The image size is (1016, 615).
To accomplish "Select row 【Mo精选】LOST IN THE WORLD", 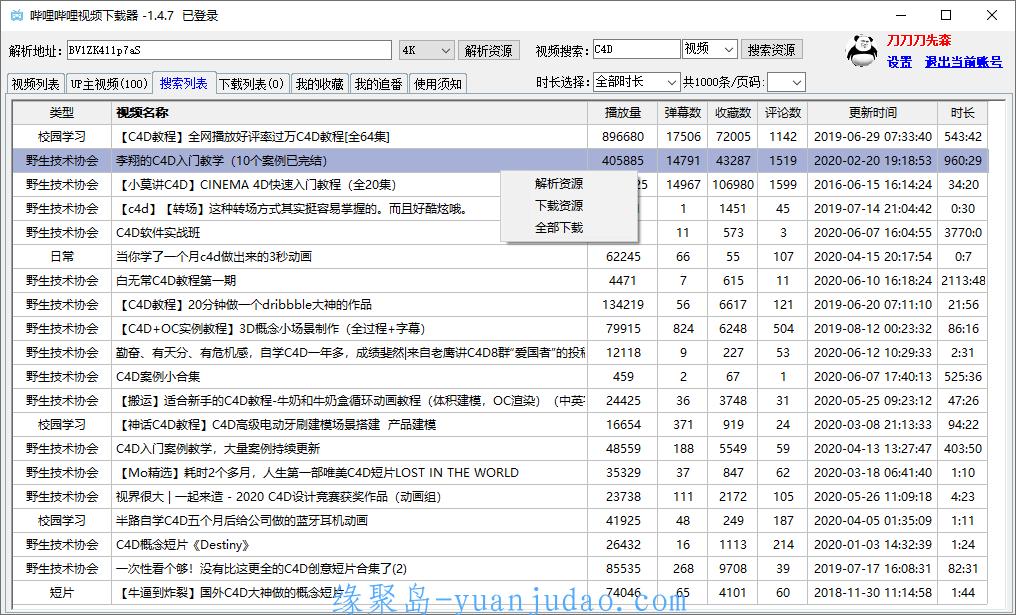I will [500, 472].
